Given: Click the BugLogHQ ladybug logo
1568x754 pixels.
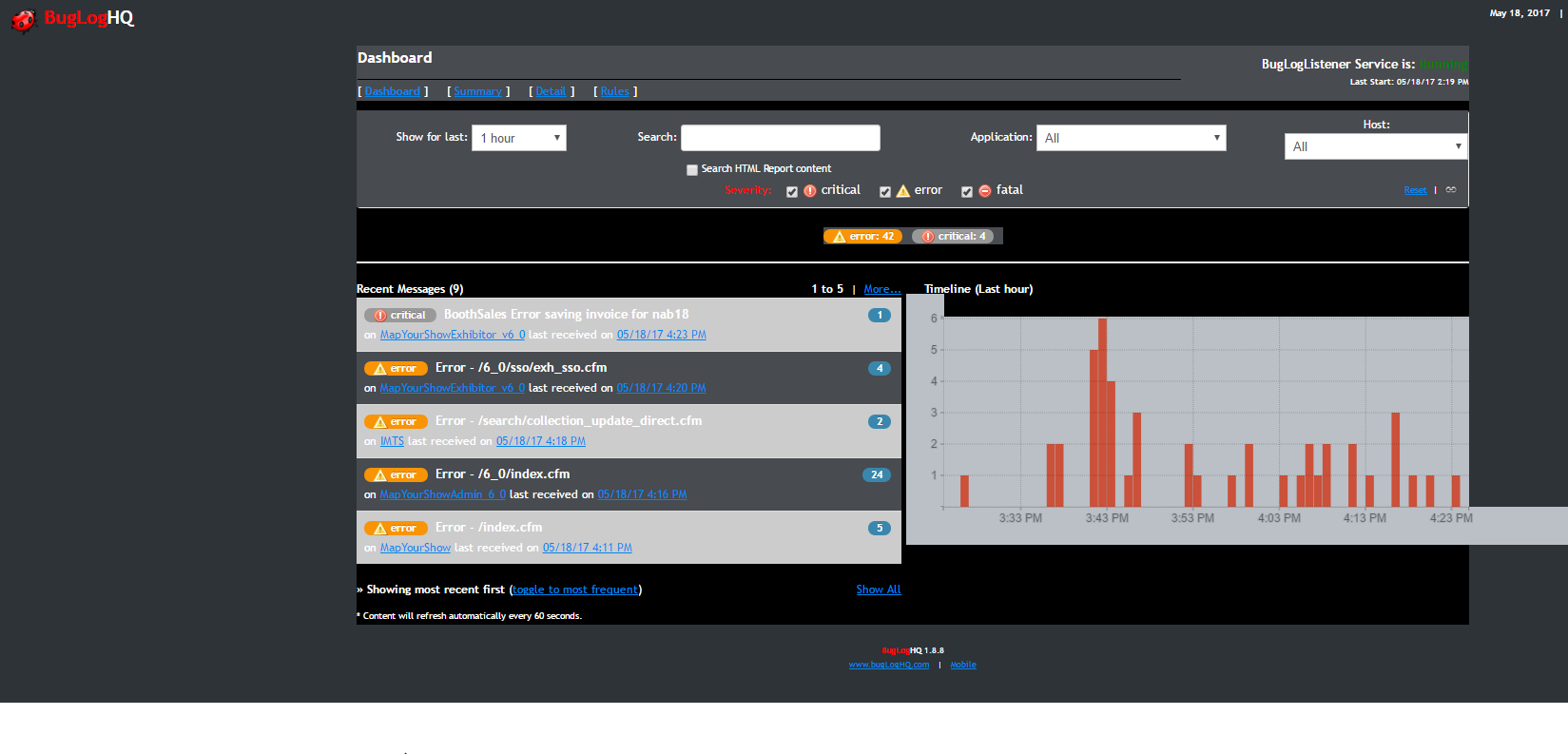Looking at the screenshot, I should coord(23,19).
